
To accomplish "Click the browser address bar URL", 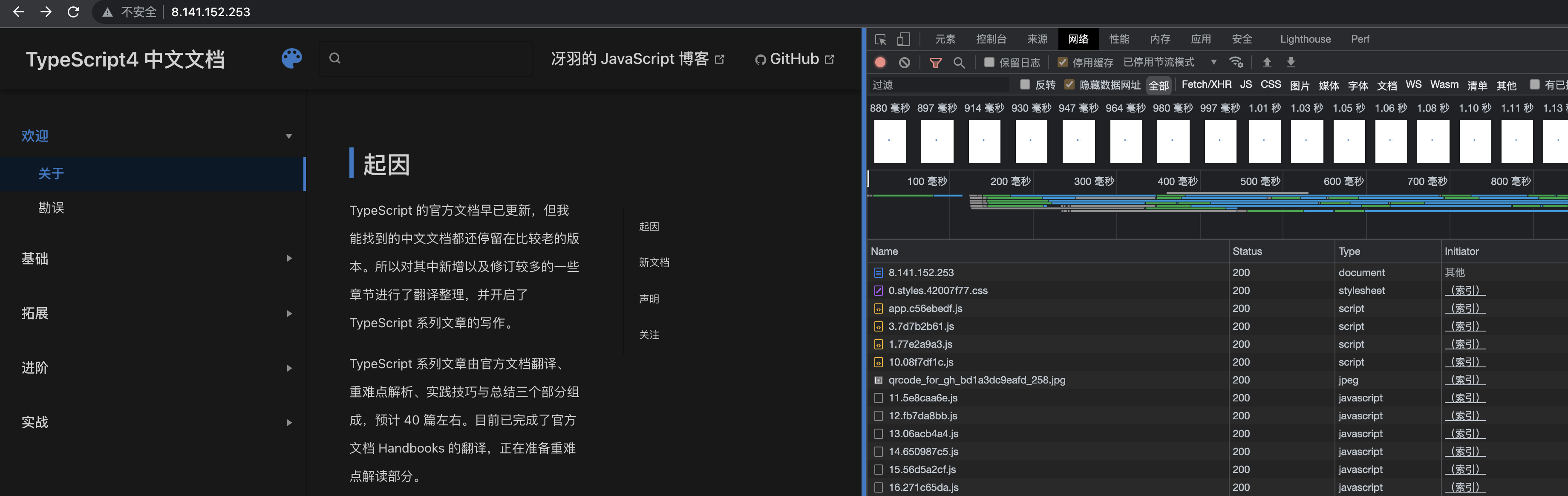I will click(x=210, y=12).
